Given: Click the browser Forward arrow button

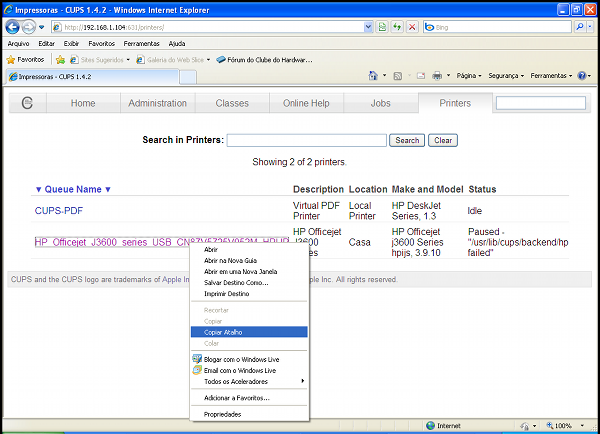Looking at the screenshot, I should pyautogui.click(x=29, y=27).
